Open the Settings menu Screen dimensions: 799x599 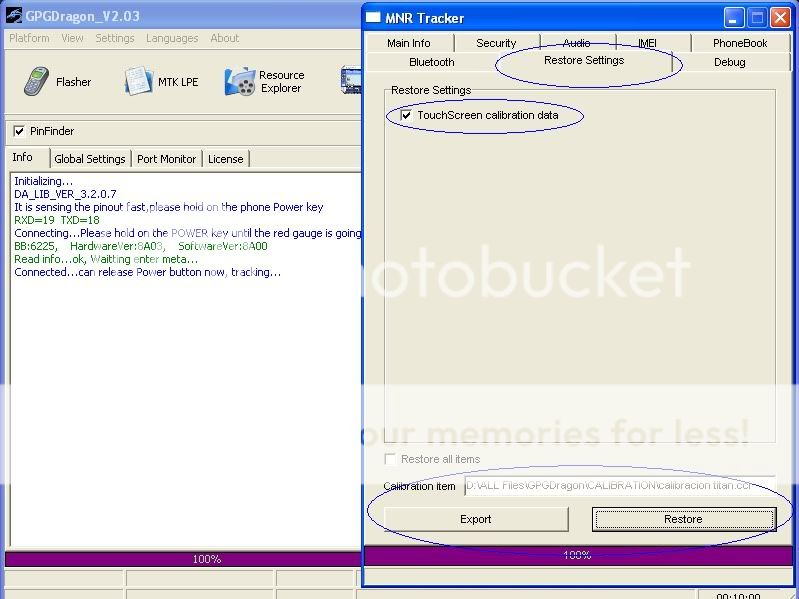[115, 38]
